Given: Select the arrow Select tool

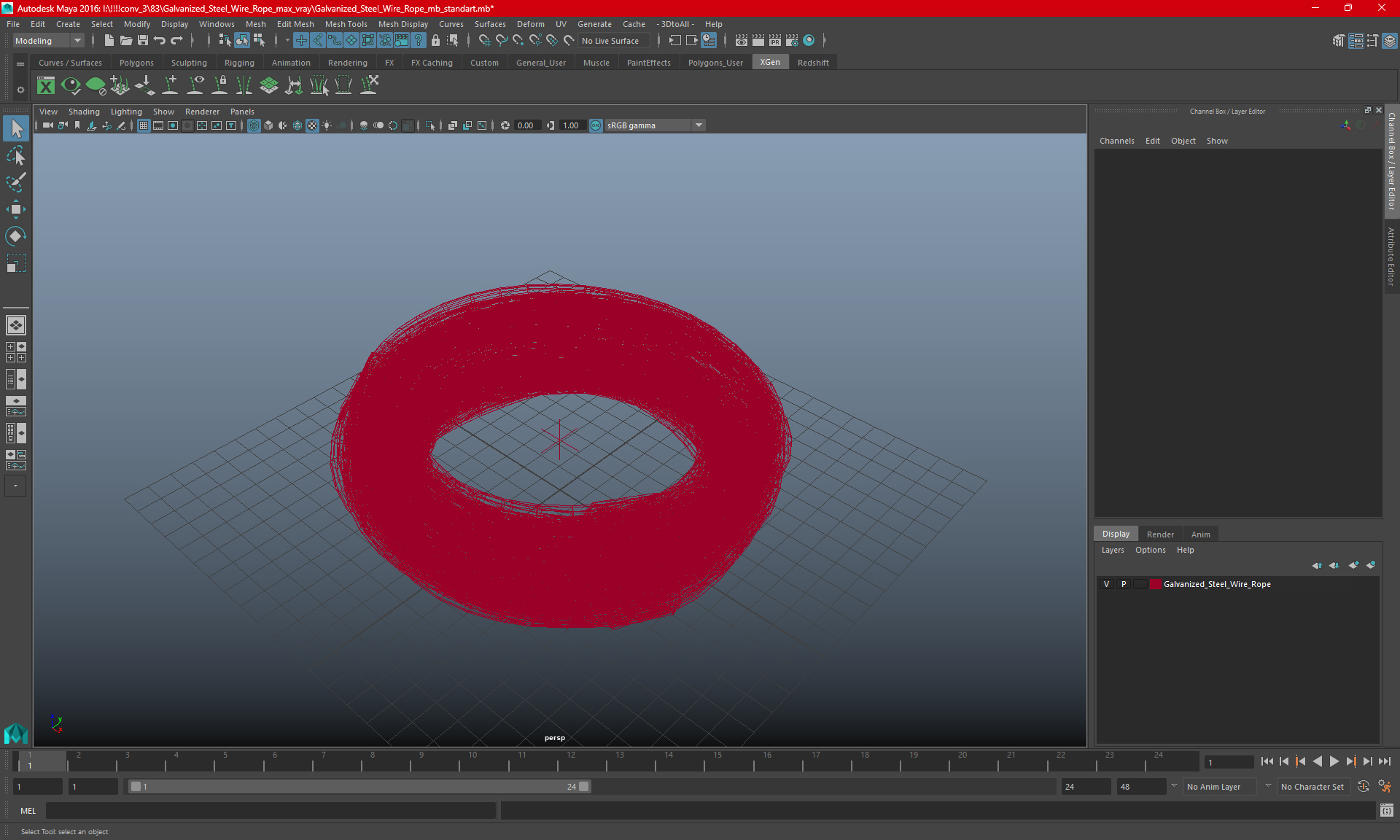Looking at the screenshot, I should (x=16, y=129).
